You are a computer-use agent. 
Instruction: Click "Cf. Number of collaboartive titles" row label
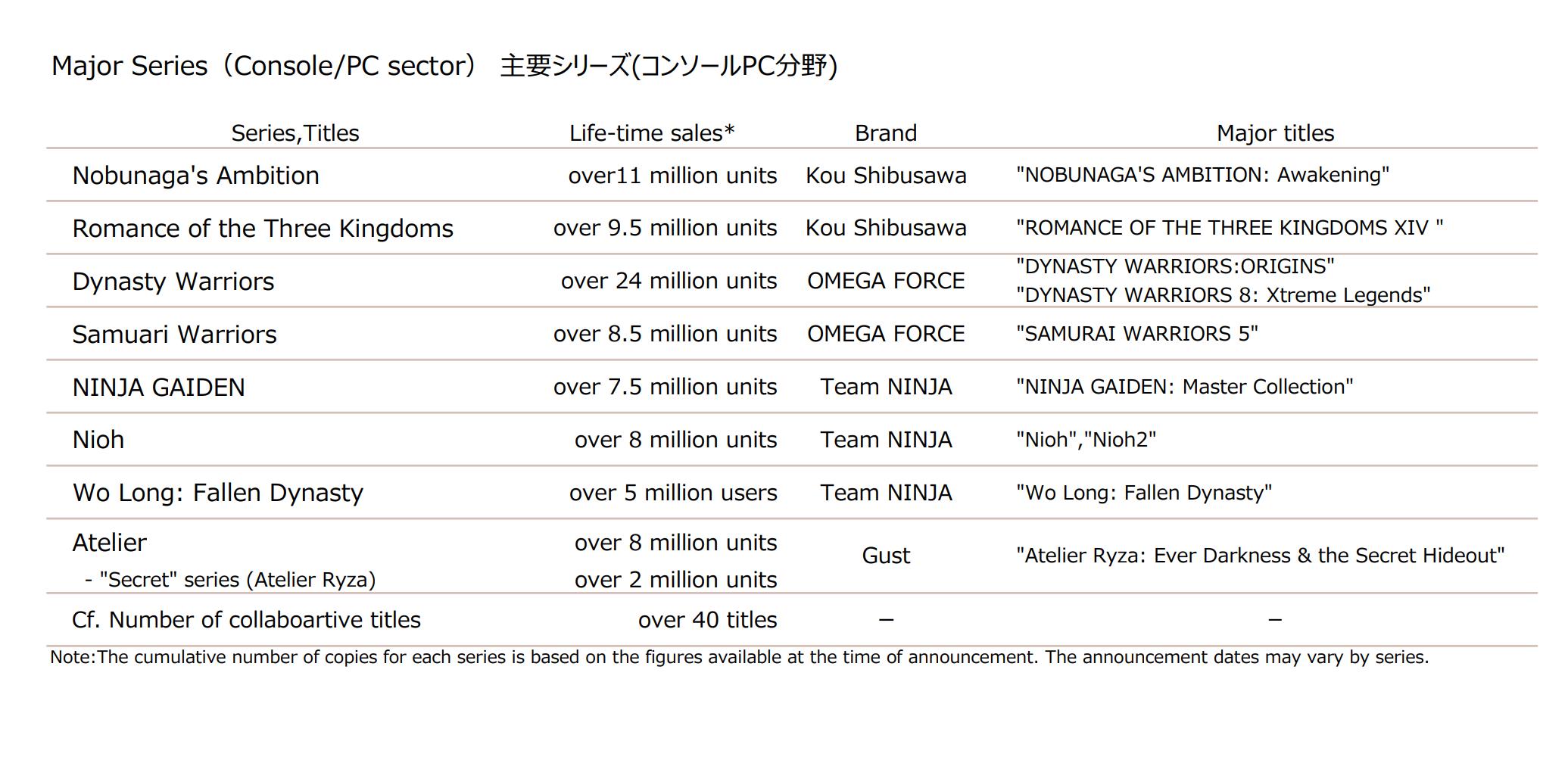pos(246,620)
